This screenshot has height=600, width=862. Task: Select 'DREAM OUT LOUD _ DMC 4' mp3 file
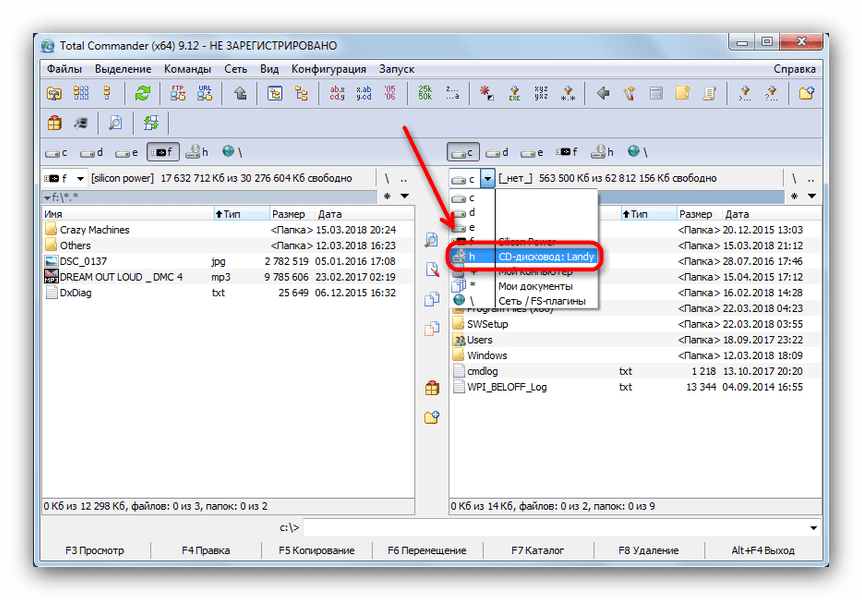click(x=228, y=277)
